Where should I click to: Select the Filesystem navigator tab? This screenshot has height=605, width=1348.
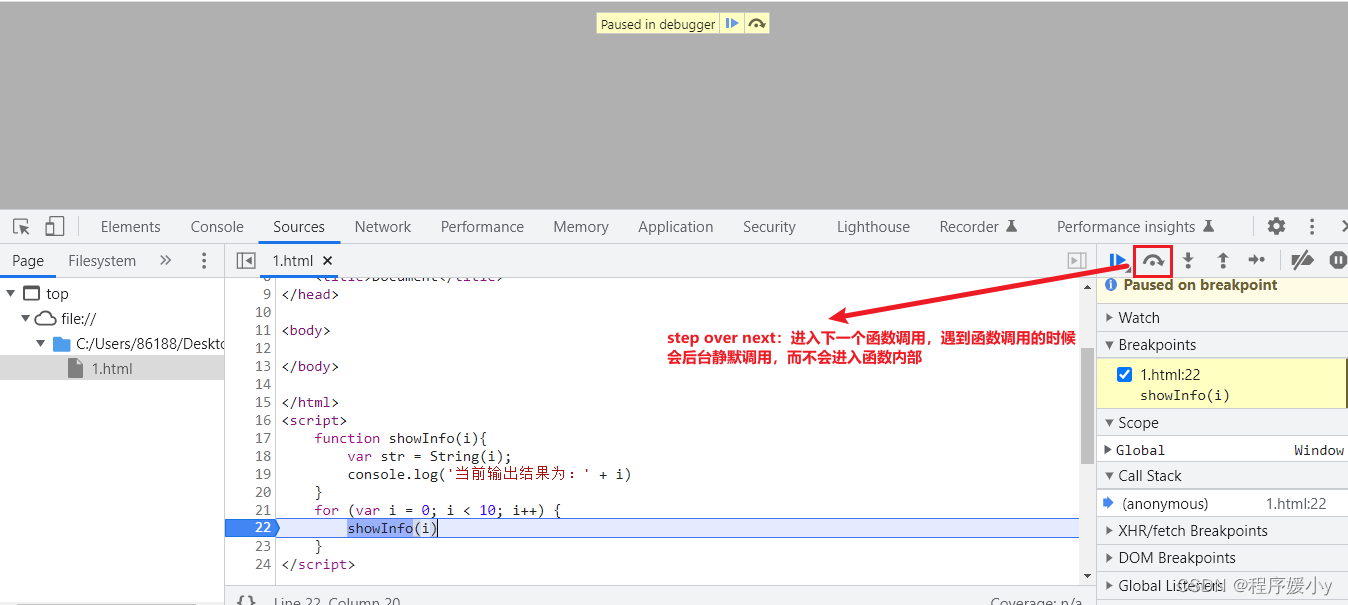(x=102, y=261)
